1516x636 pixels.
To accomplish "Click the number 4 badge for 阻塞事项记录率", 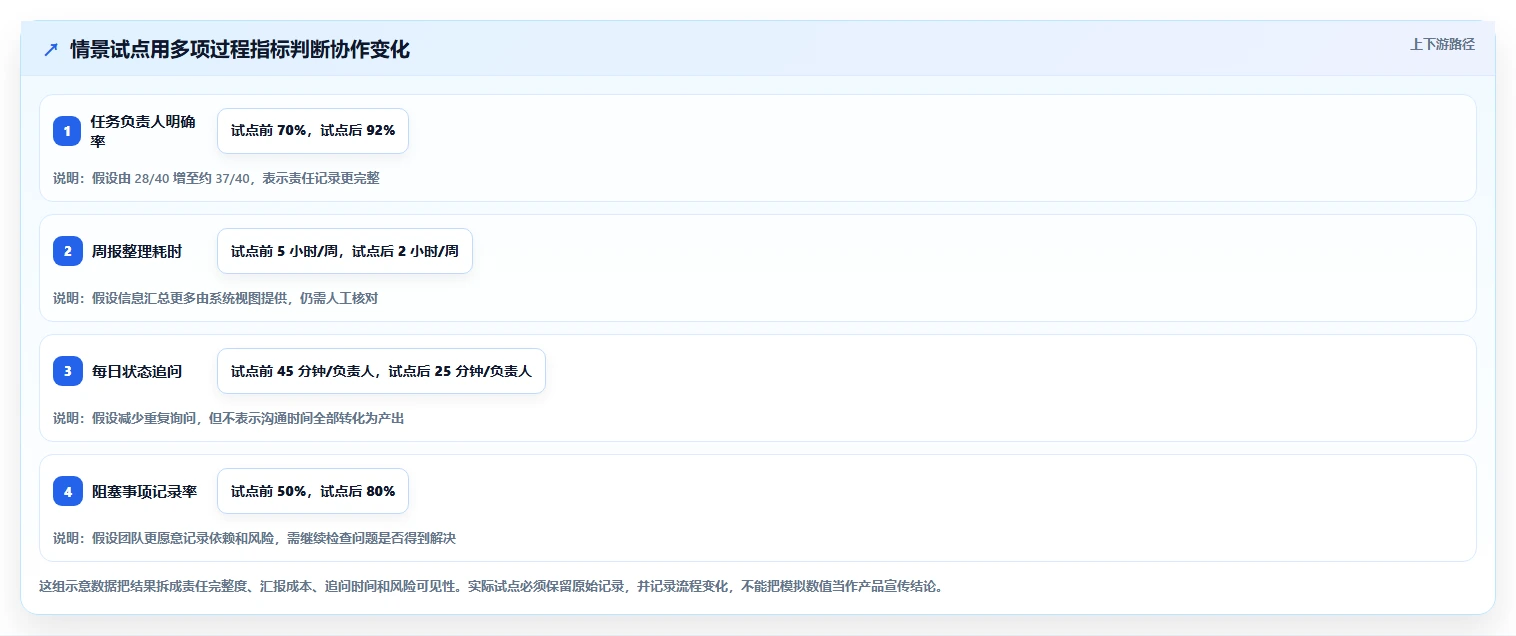I will coord(67,491).
